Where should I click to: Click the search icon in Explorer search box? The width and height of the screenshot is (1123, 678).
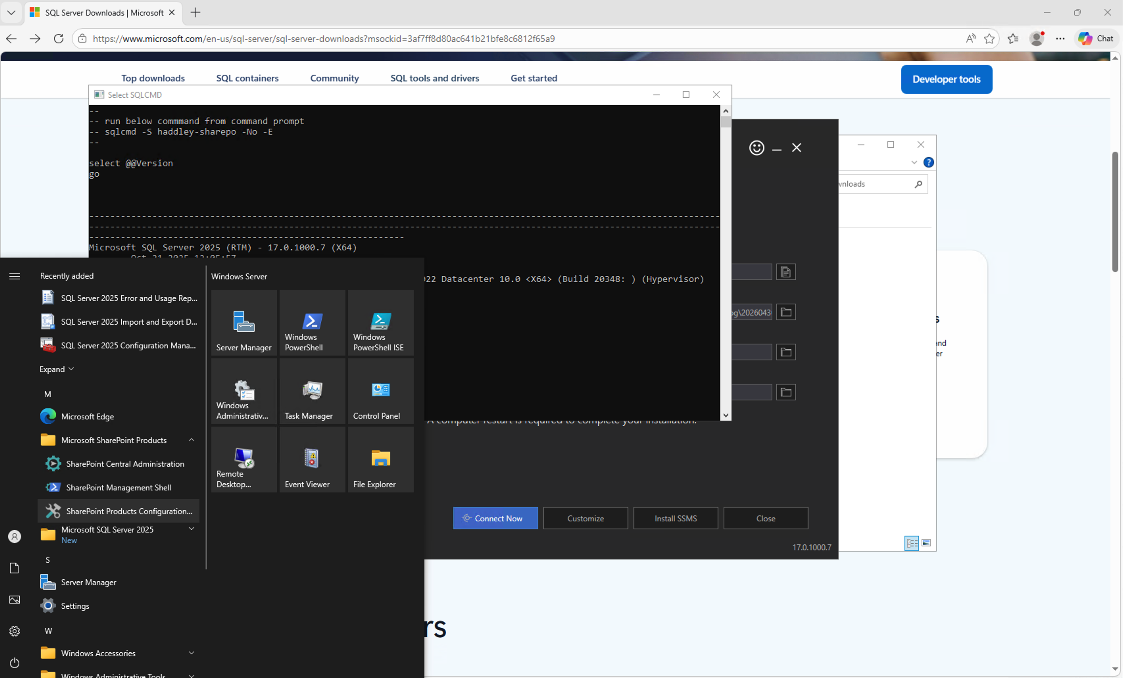tap(918, 184)
